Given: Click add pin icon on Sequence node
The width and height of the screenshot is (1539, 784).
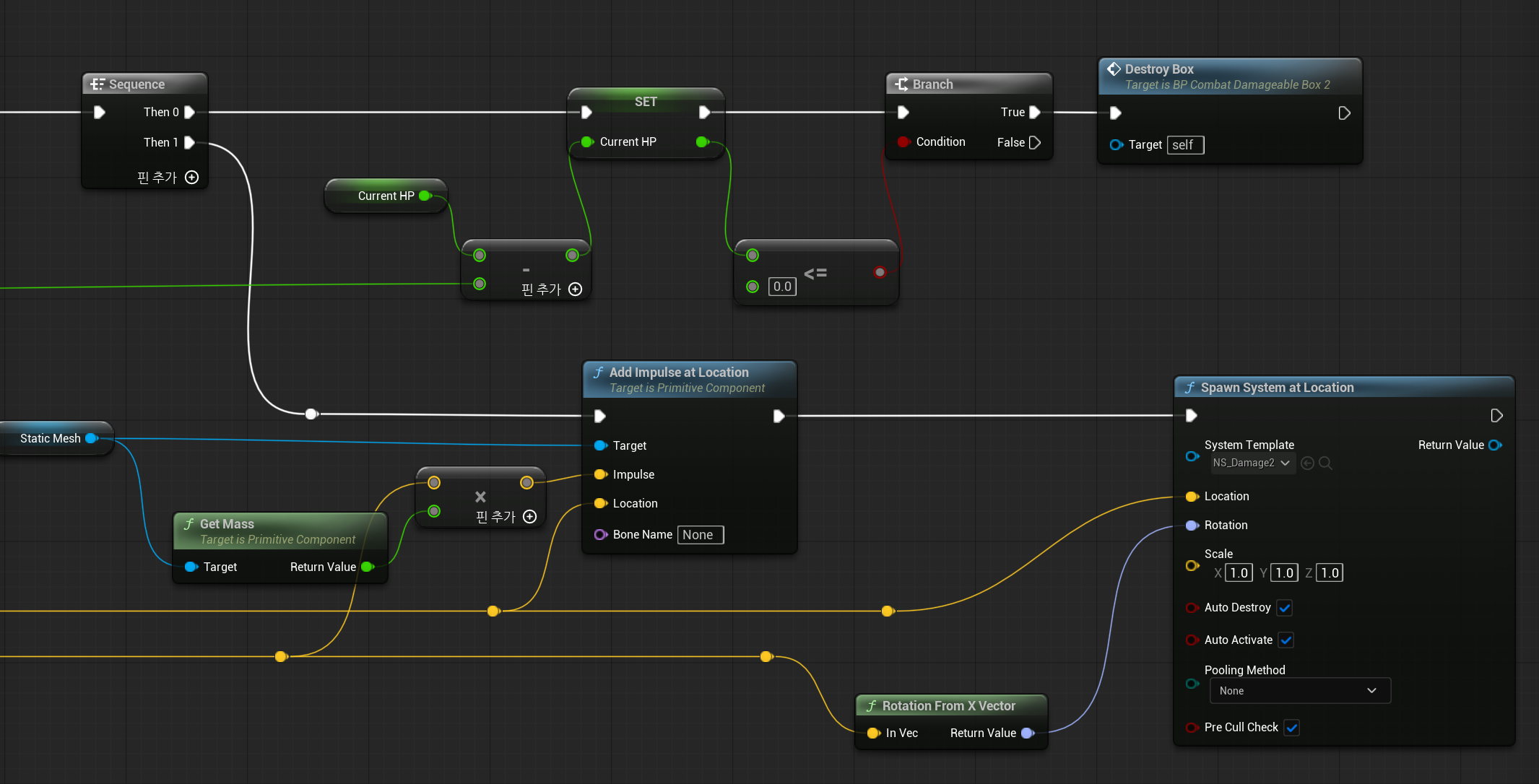Looking at the screenshot, I should point(191,178).
